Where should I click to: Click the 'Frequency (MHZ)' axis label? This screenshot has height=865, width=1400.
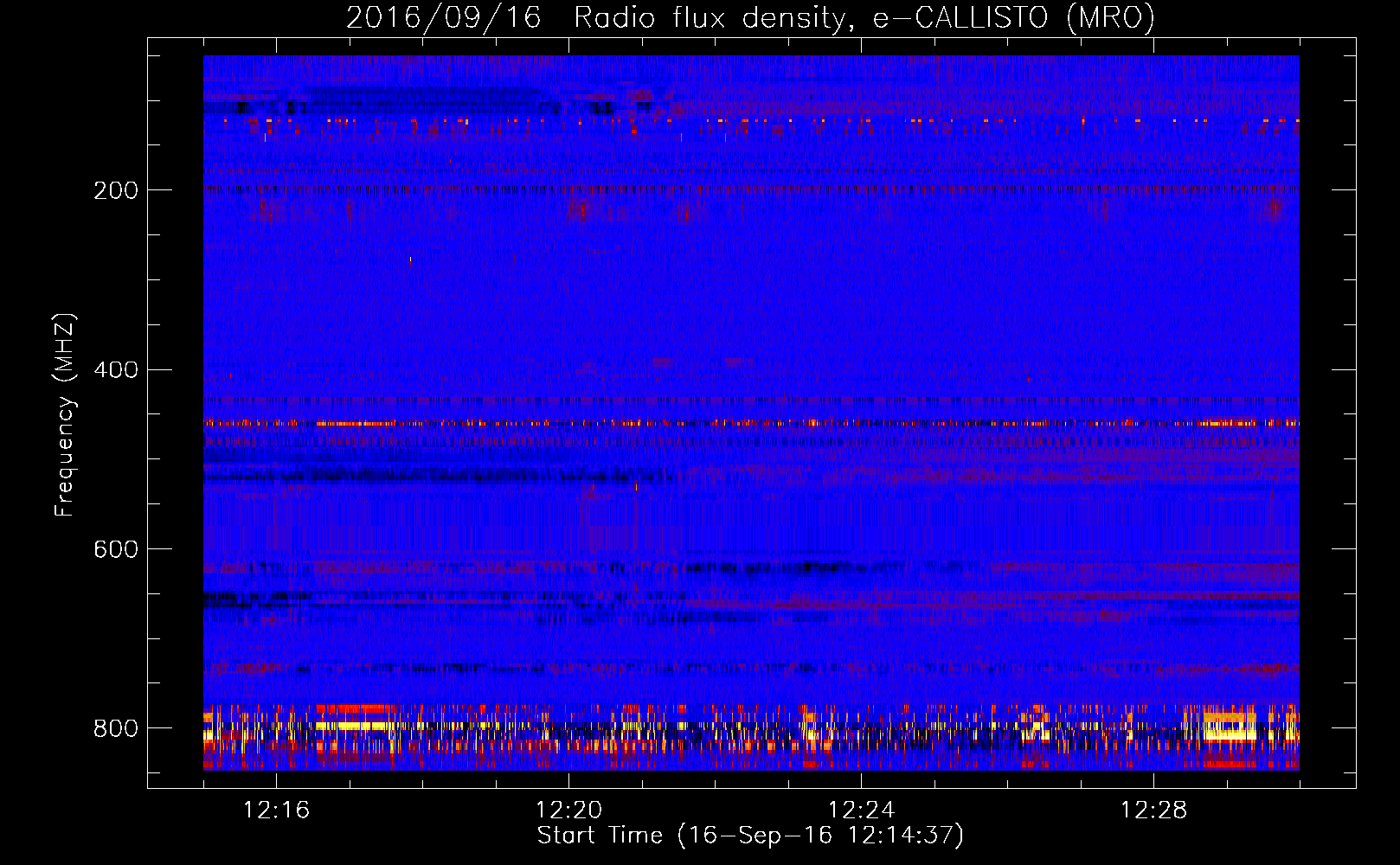point(64,415)
